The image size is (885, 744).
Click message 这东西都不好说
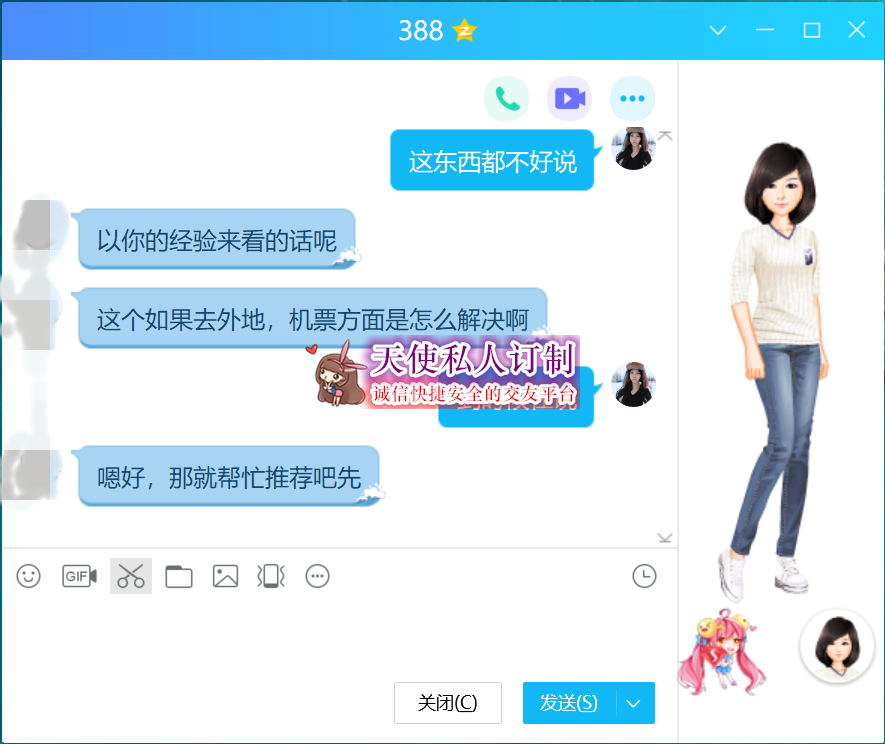pos(492,161)
